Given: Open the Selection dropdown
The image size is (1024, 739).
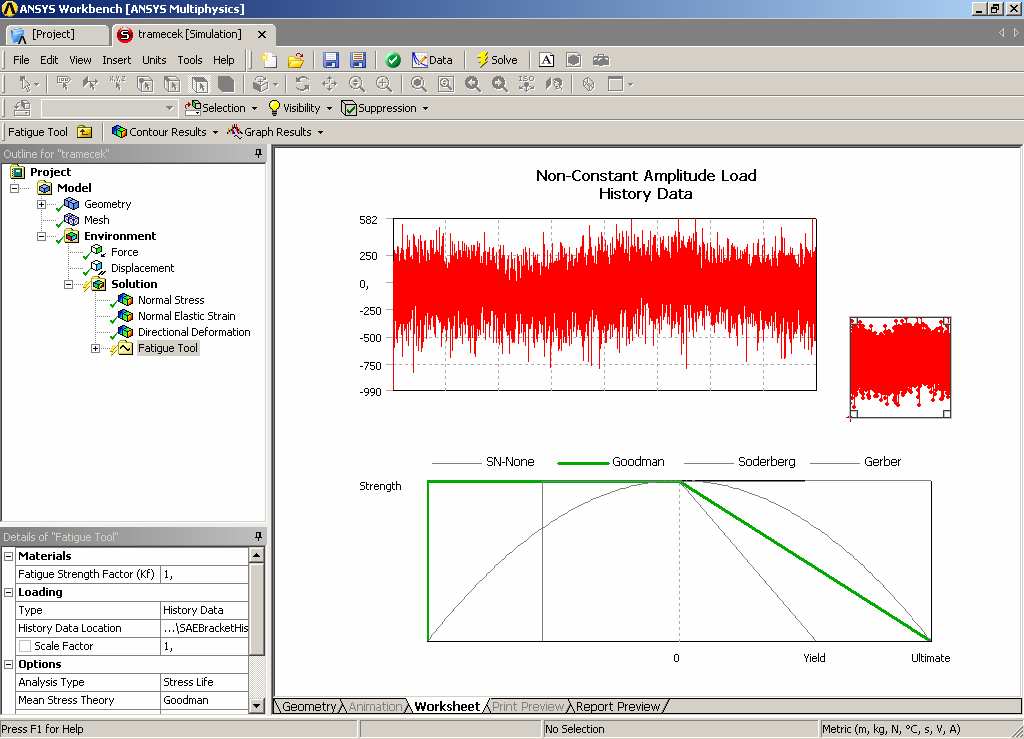Looking at the screenshot, I should pyautogui.click(x=221, y=108).
